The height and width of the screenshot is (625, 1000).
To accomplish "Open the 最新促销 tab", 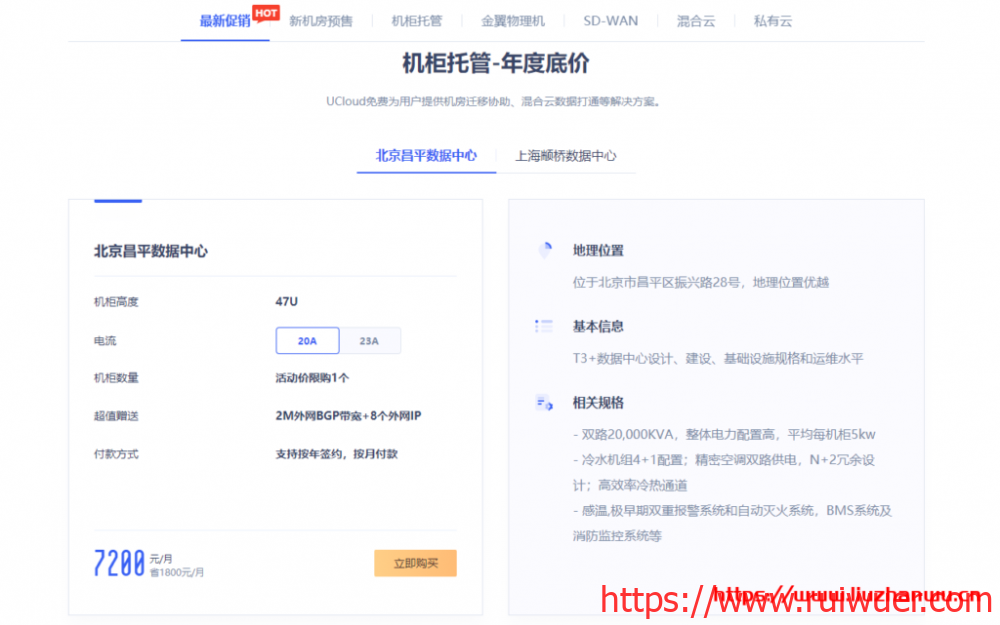I will pyautogui.click(x=224, y=21).
